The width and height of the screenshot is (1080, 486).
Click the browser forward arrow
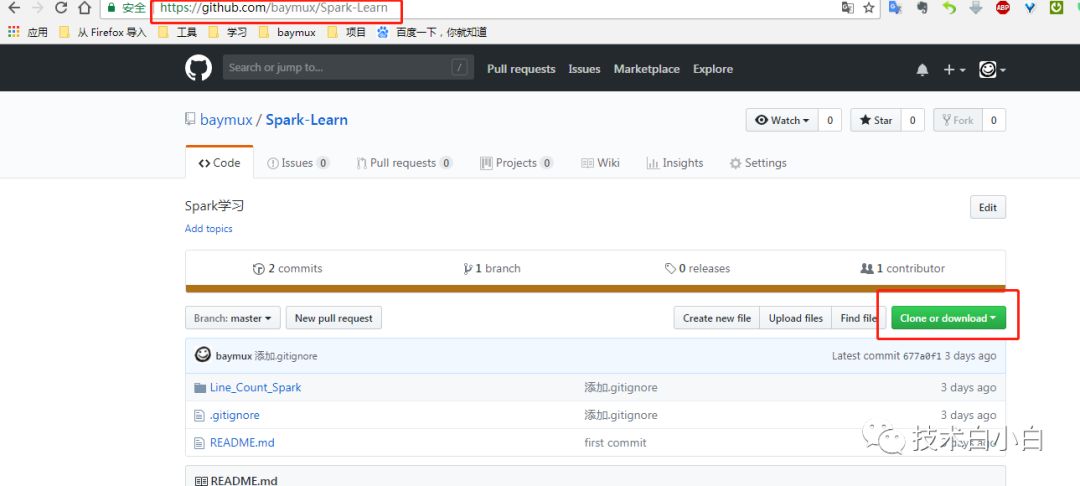click(37, 8)
